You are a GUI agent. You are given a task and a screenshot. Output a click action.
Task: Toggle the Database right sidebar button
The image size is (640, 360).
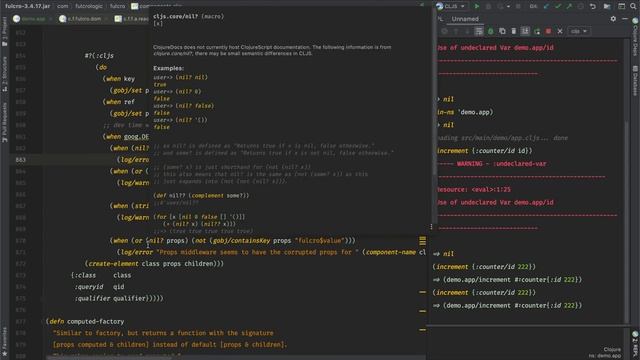pyautogui.click(x=635, y=81)
